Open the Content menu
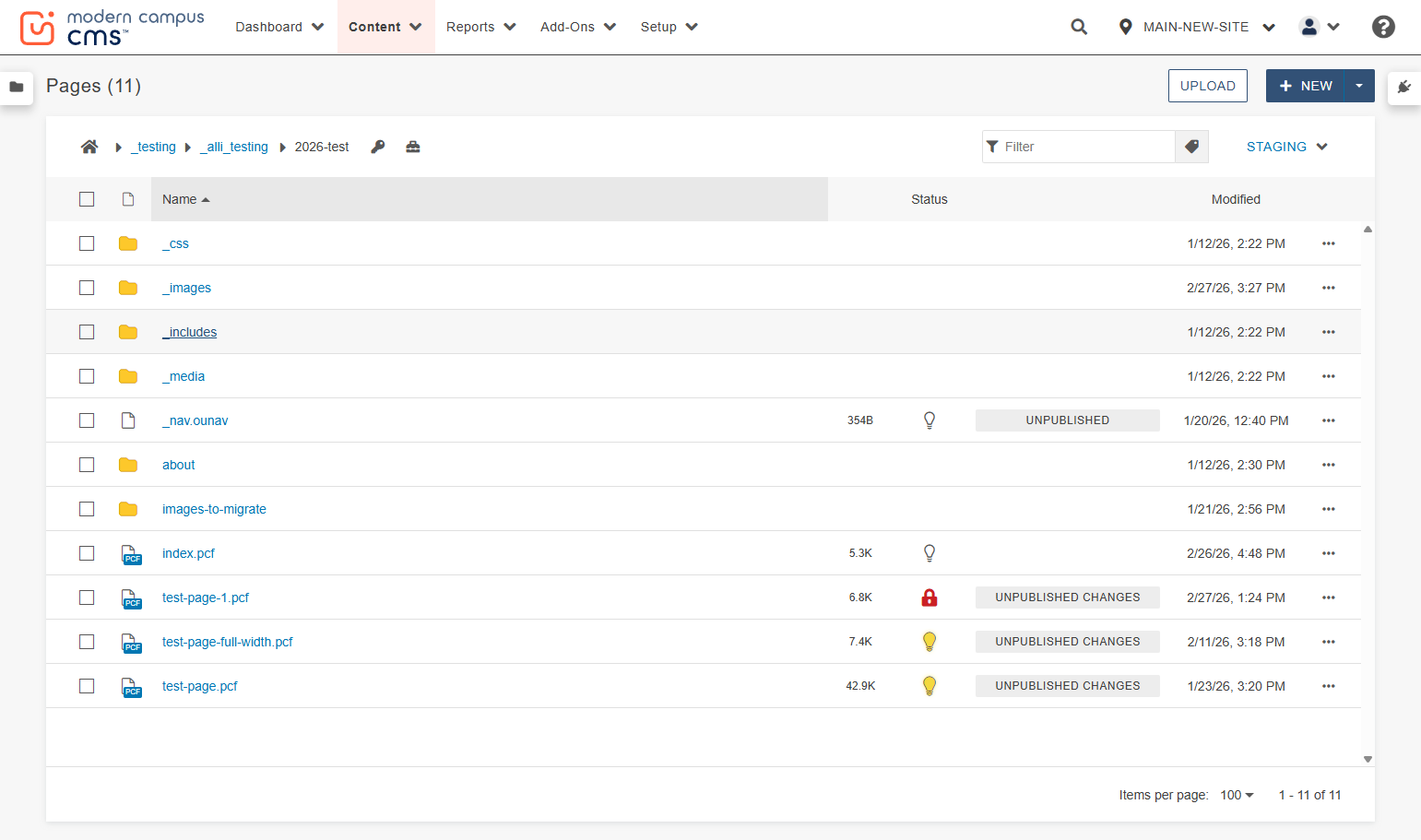The width and height of the screenshot is (1421, 840). pos(385,27)
